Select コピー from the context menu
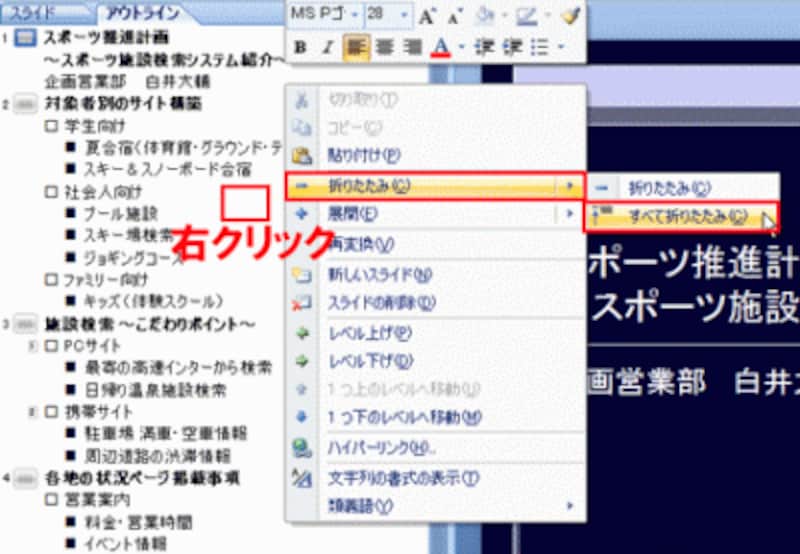800x554 pixels. [436, 128]
